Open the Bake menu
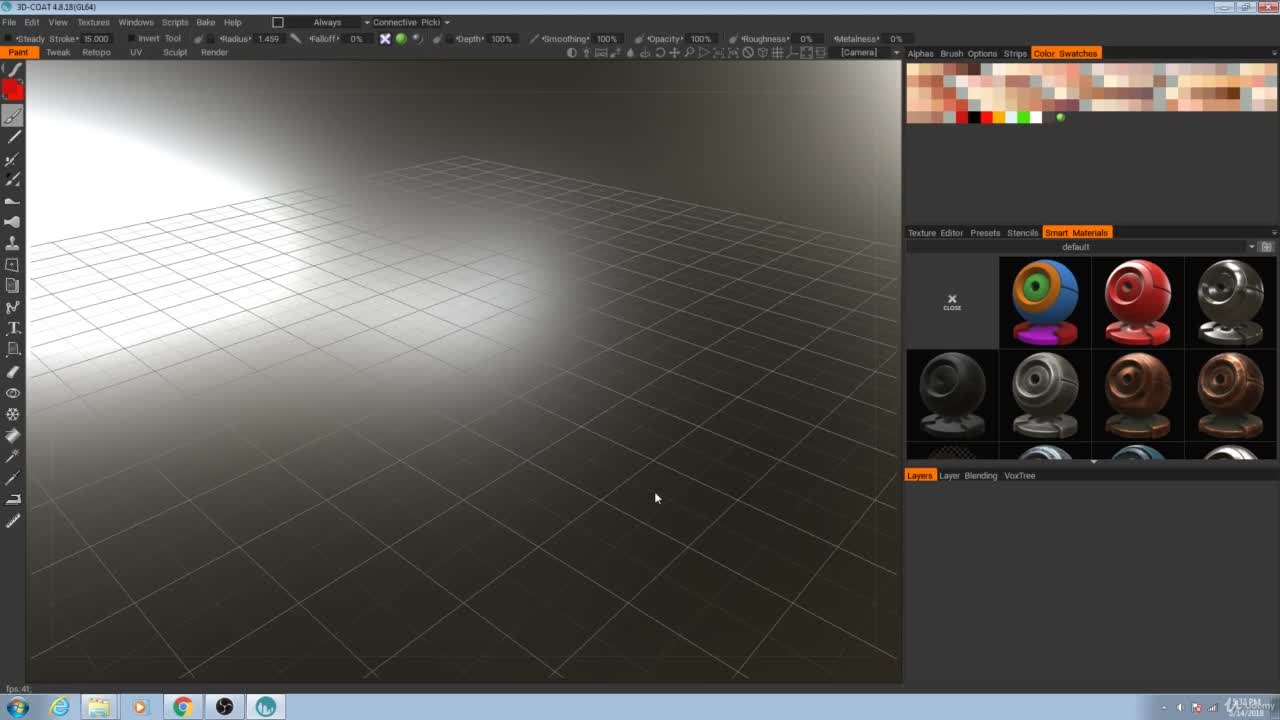The width and height of the screenshot is (1280, 720). 205,22
